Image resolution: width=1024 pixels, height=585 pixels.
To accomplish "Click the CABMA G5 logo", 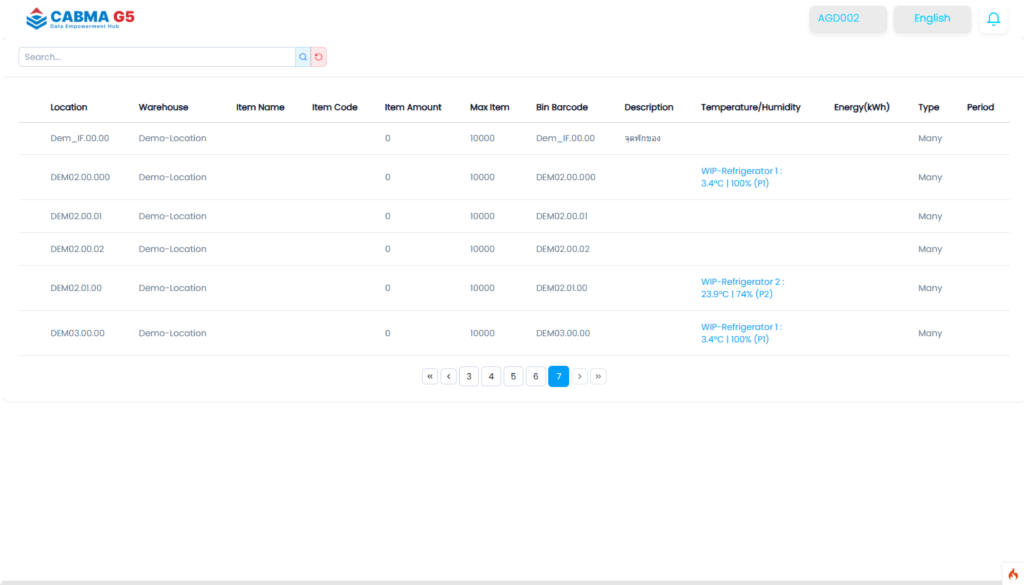I will tap(80, 19).
